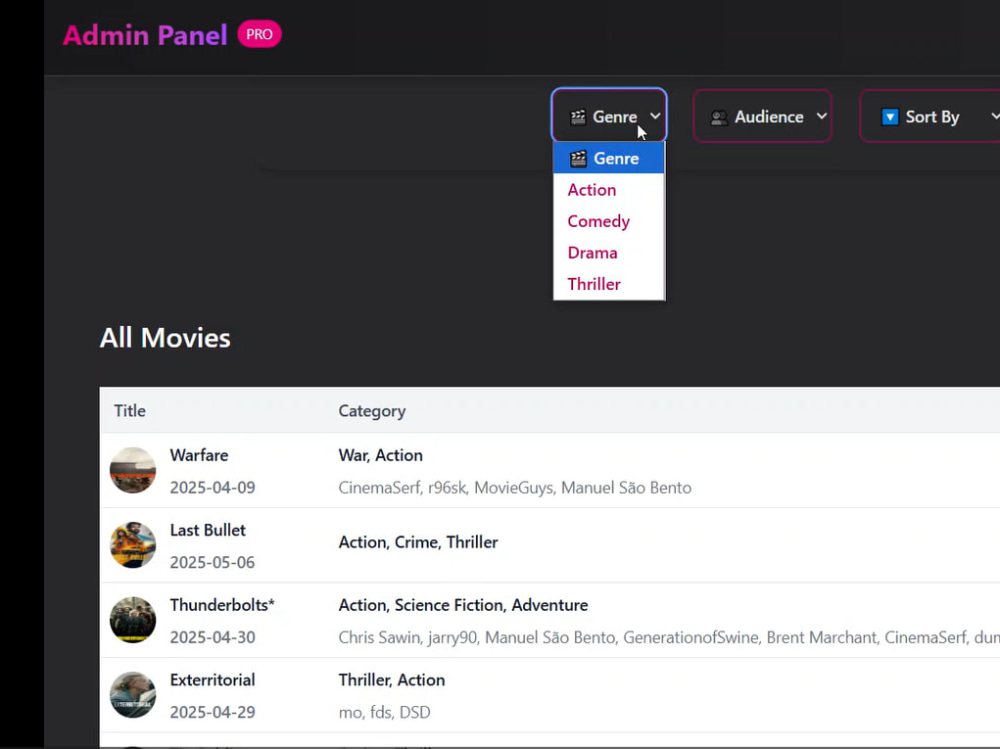
Task: Click the date 2025-04-09
Action: tap(212, 487)
